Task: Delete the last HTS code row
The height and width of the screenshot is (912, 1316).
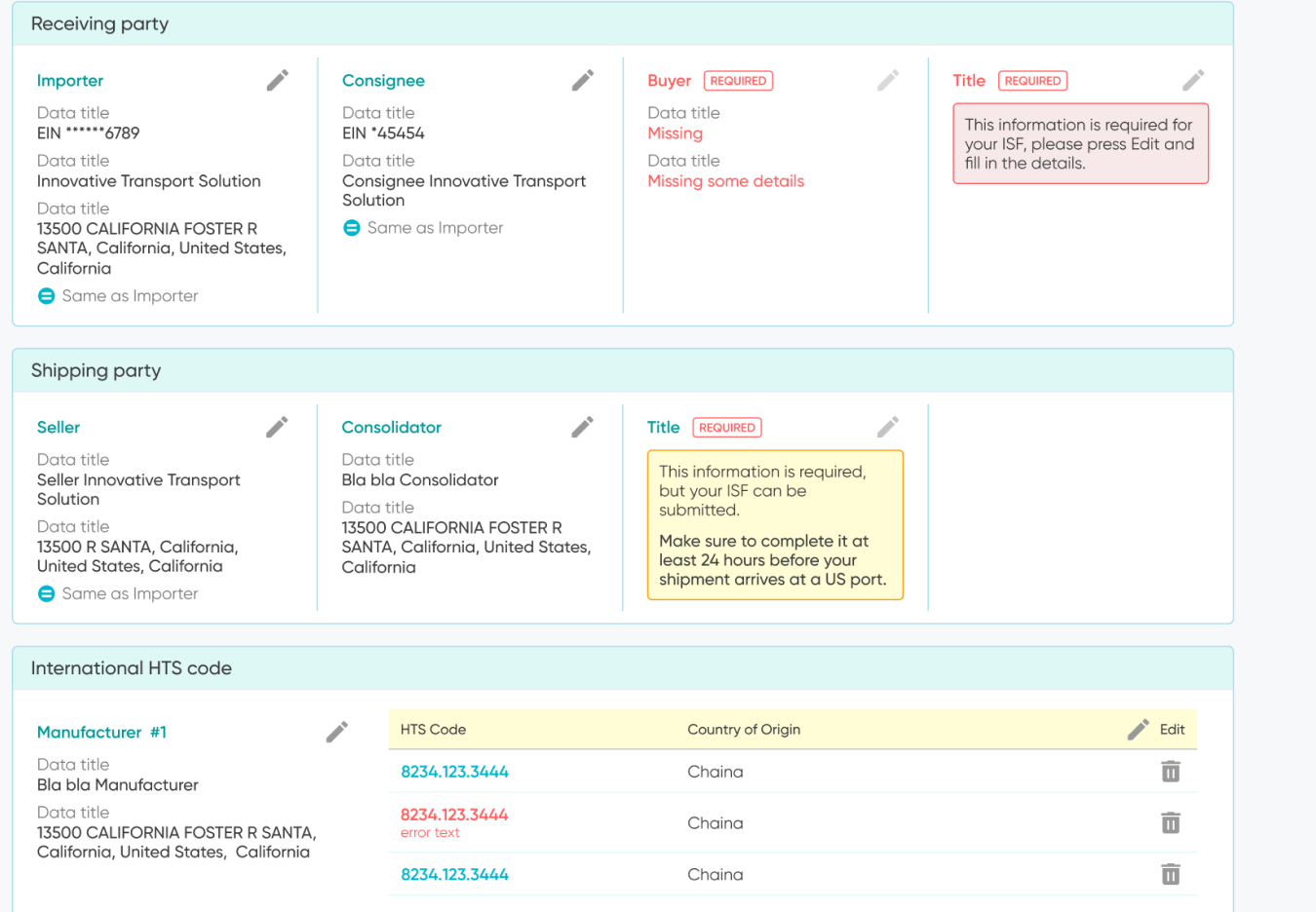Action: click(1171, 875)
